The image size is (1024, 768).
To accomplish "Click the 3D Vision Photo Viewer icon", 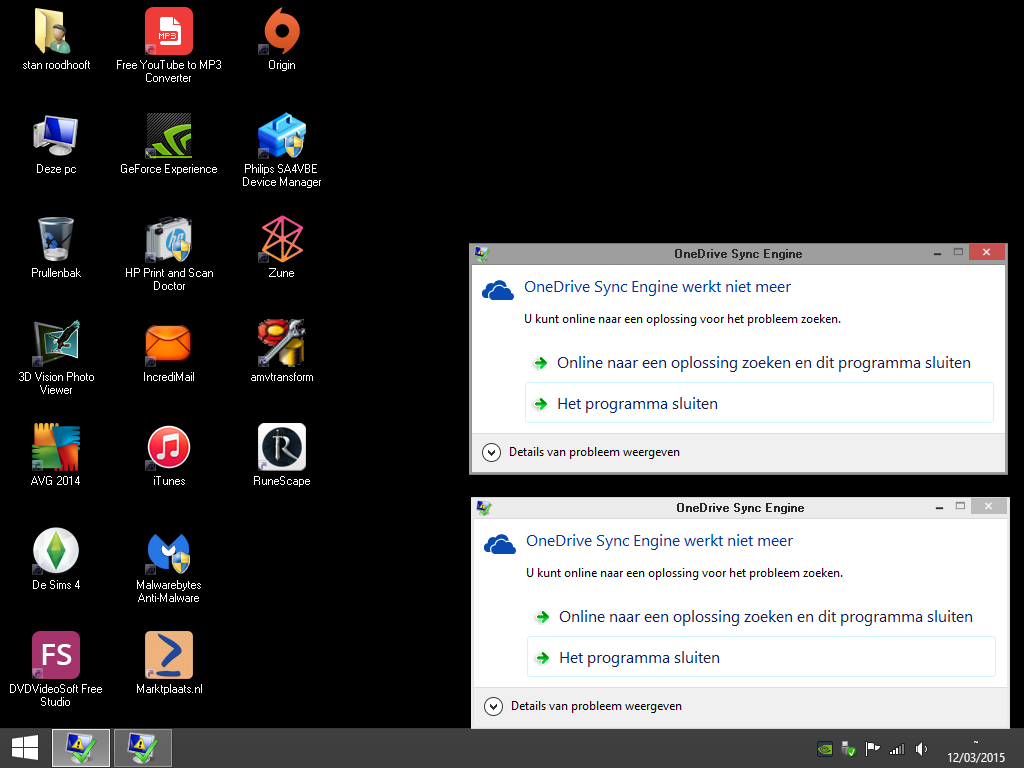I will pyautogui.click(x=56, y=343).
